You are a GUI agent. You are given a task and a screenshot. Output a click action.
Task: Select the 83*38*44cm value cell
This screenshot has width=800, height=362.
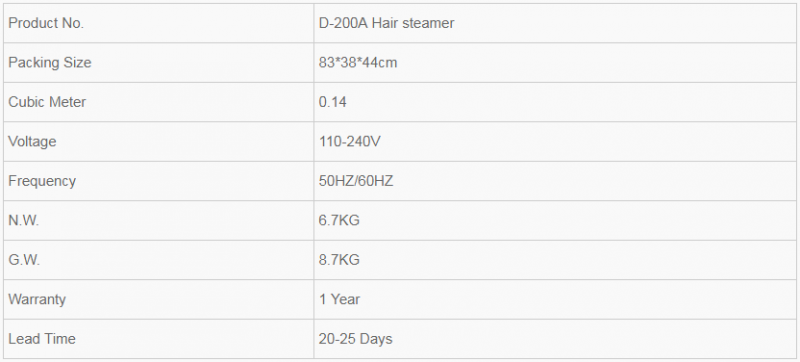tap(555, 63)
